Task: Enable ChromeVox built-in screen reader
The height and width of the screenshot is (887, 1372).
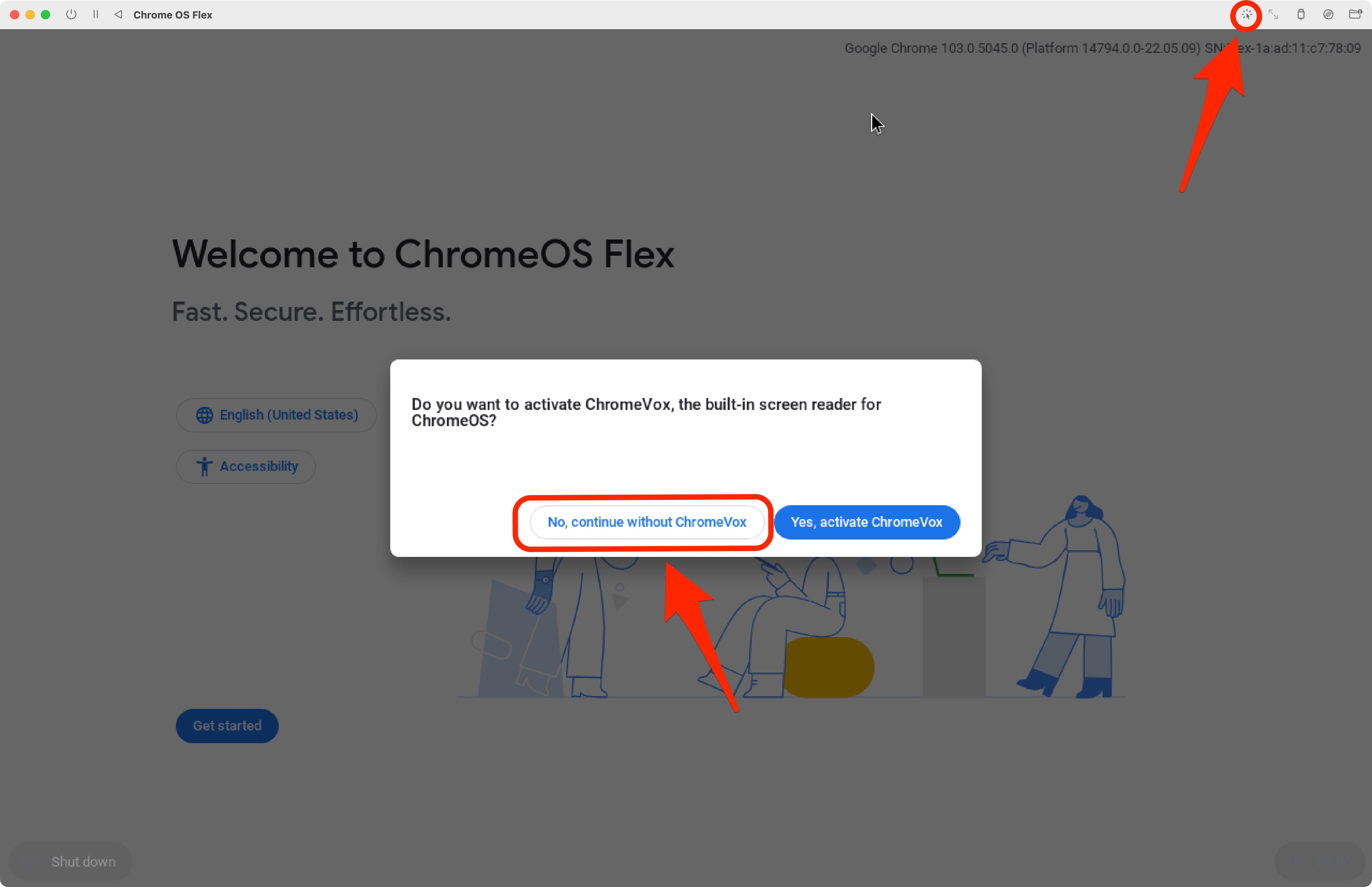Action: [x=866, y=521]
